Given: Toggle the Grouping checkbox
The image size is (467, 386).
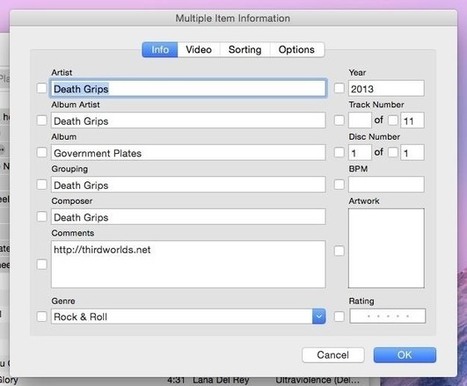Looking at the screenshot, I should [x=42, y=184].
